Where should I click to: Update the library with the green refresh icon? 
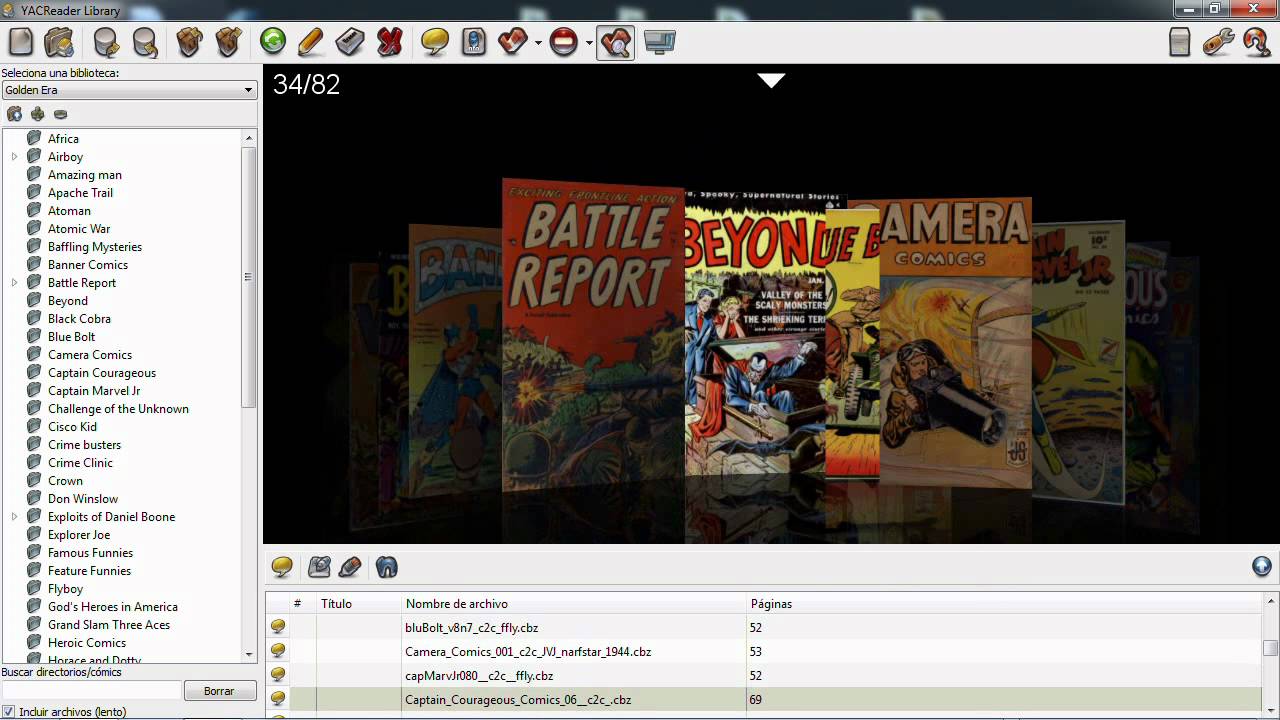click(x=273, y=41)
